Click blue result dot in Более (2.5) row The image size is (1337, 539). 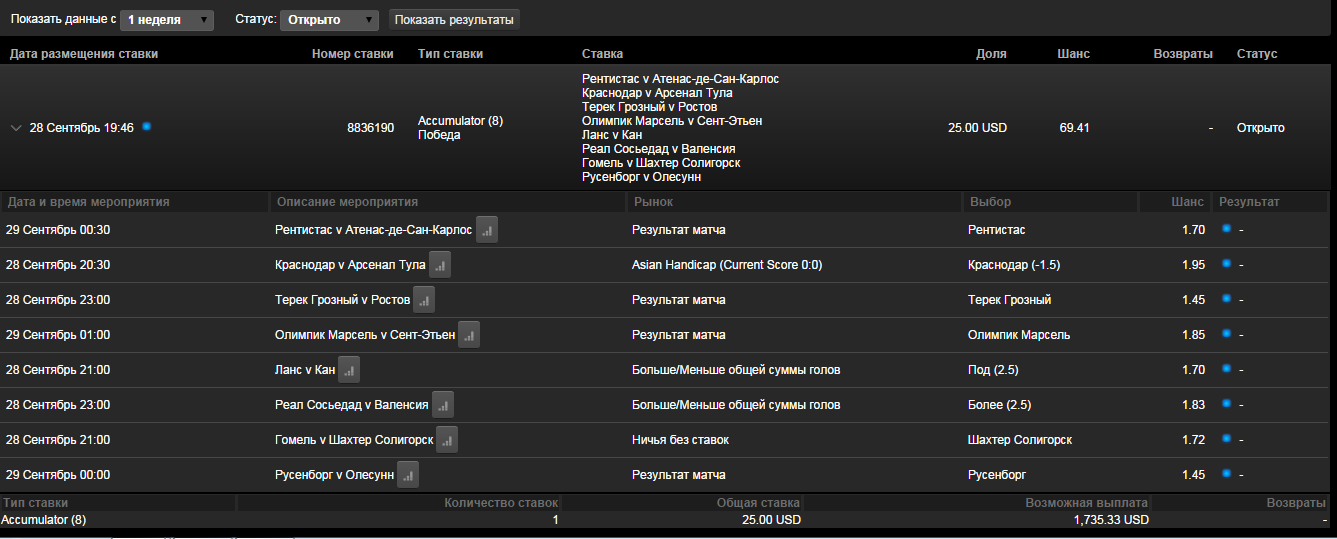[1226, 404]
